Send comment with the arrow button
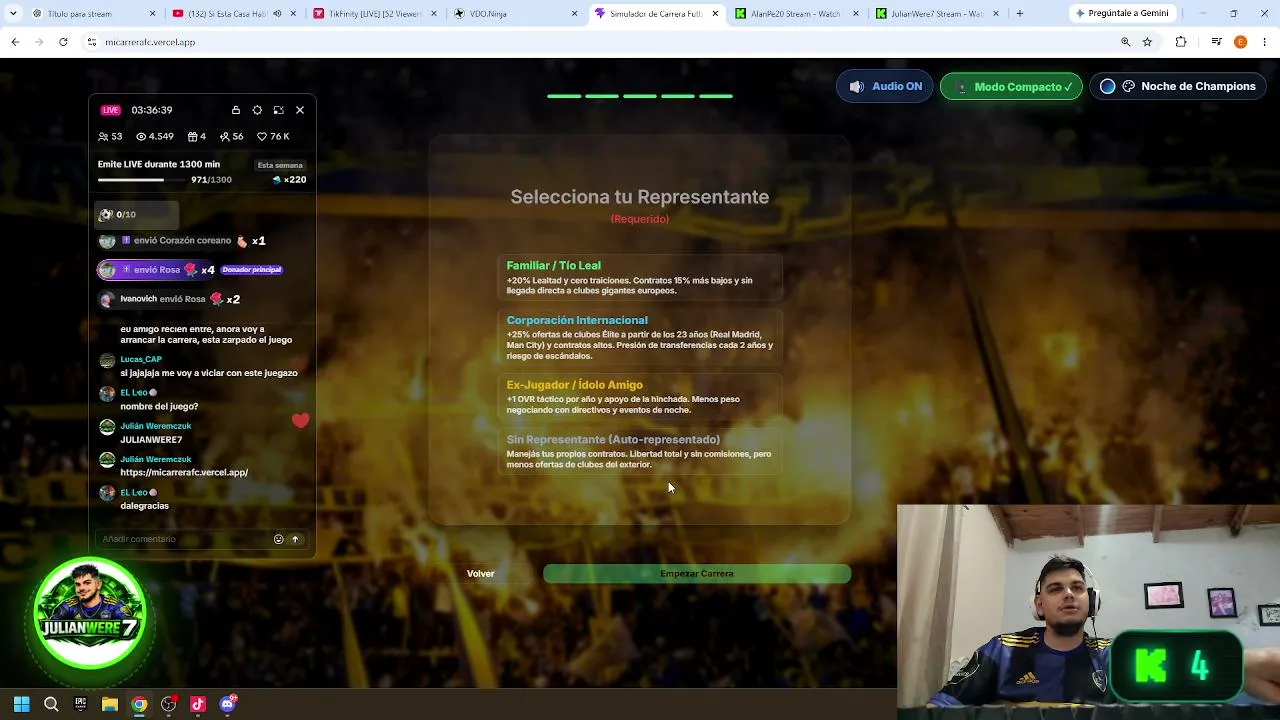 (295, 539)
